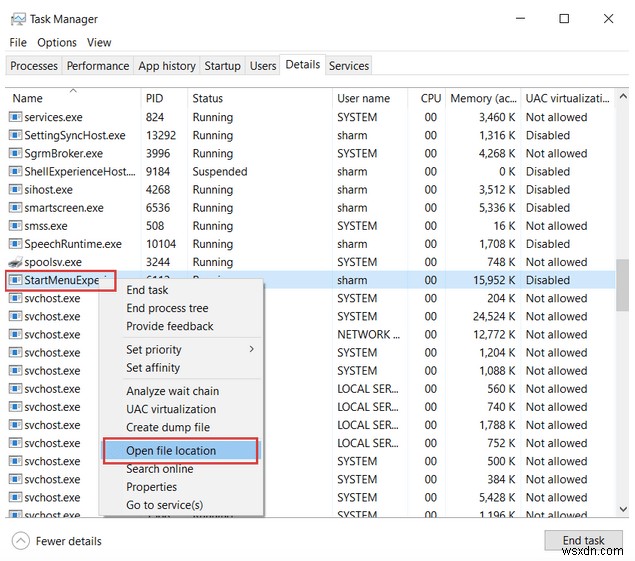Choose Open file location menu item
The height and width of the screenshot is (561, 635).
pos(180,451)
